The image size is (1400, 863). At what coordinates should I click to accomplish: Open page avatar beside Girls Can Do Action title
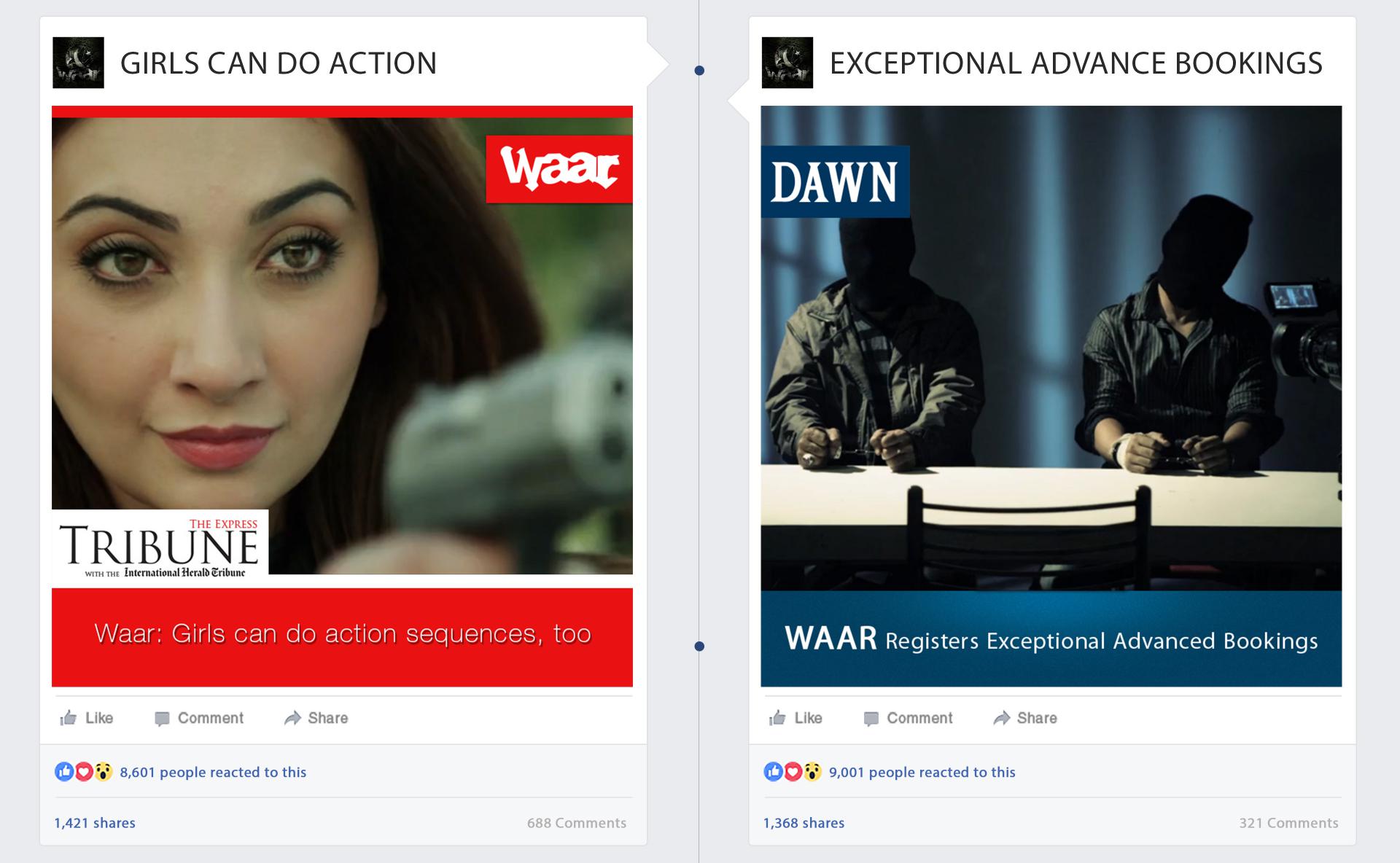[78, 63]
